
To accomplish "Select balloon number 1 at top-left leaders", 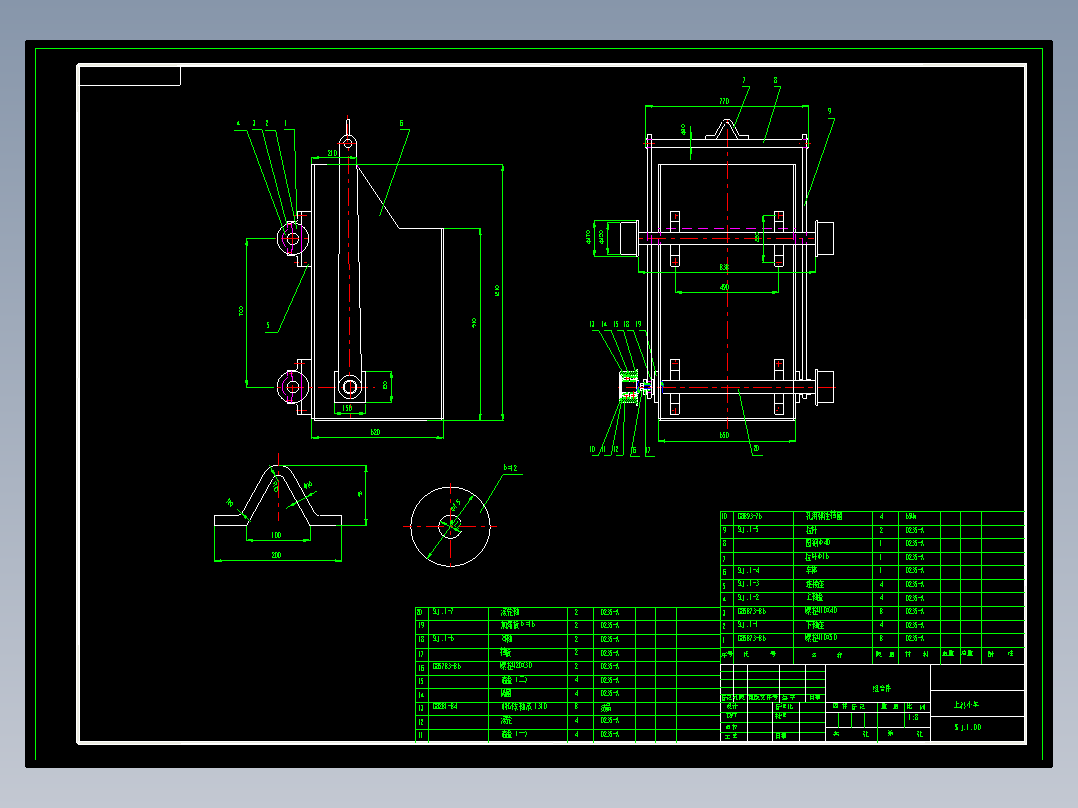I will point(285,124).
